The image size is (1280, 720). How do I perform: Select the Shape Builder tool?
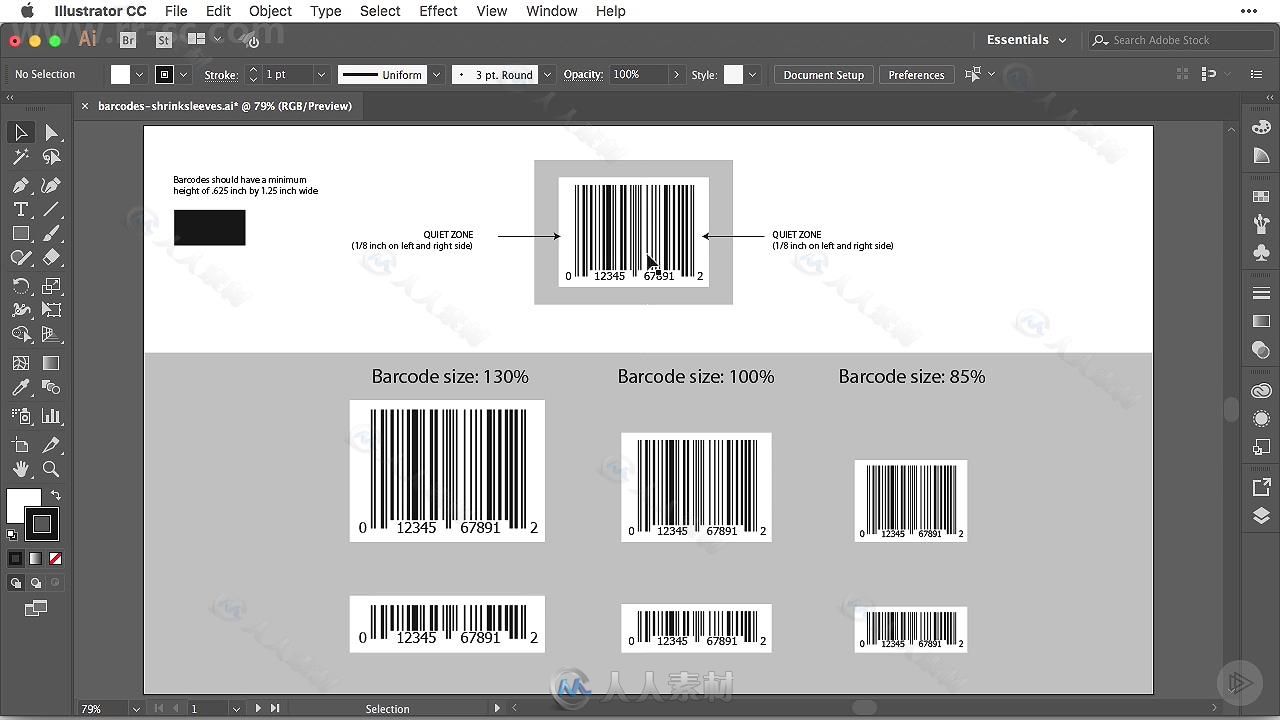tap(21, 334)
